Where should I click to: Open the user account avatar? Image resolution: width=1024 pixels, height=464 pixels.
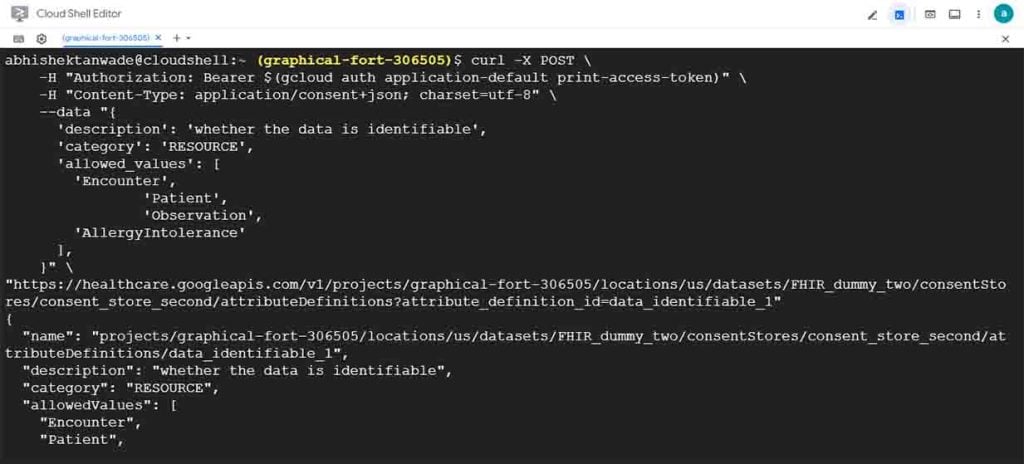[x=1004, y=14]
